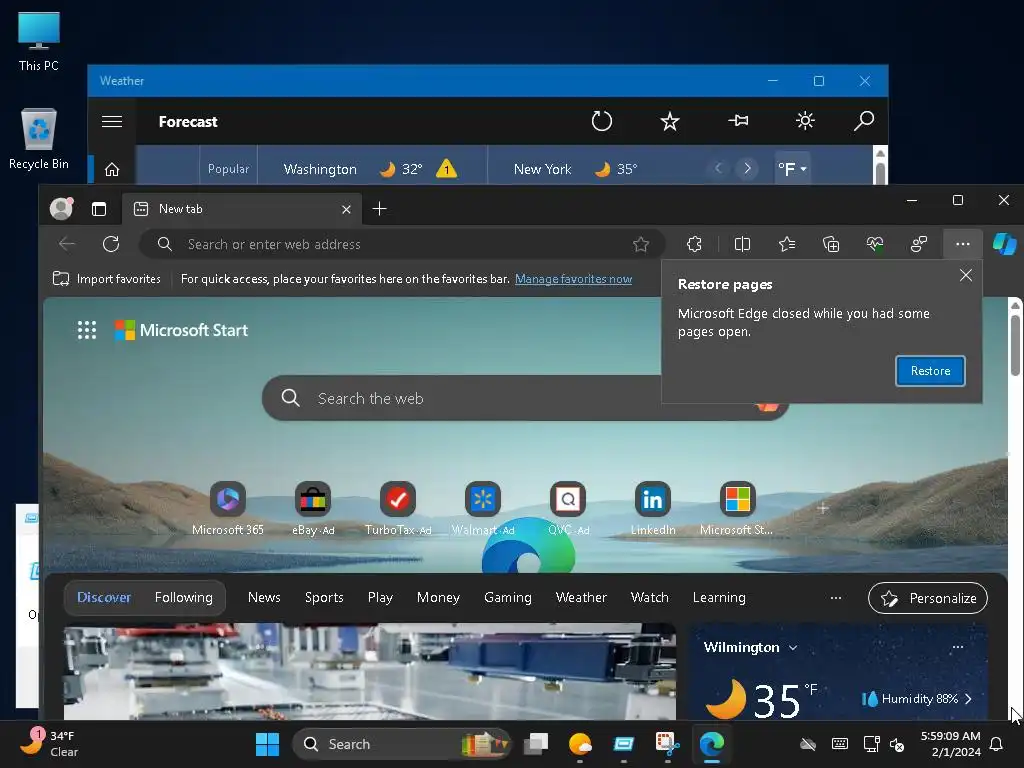Open Microsoft Start app launcher grid

coord(87,330)
